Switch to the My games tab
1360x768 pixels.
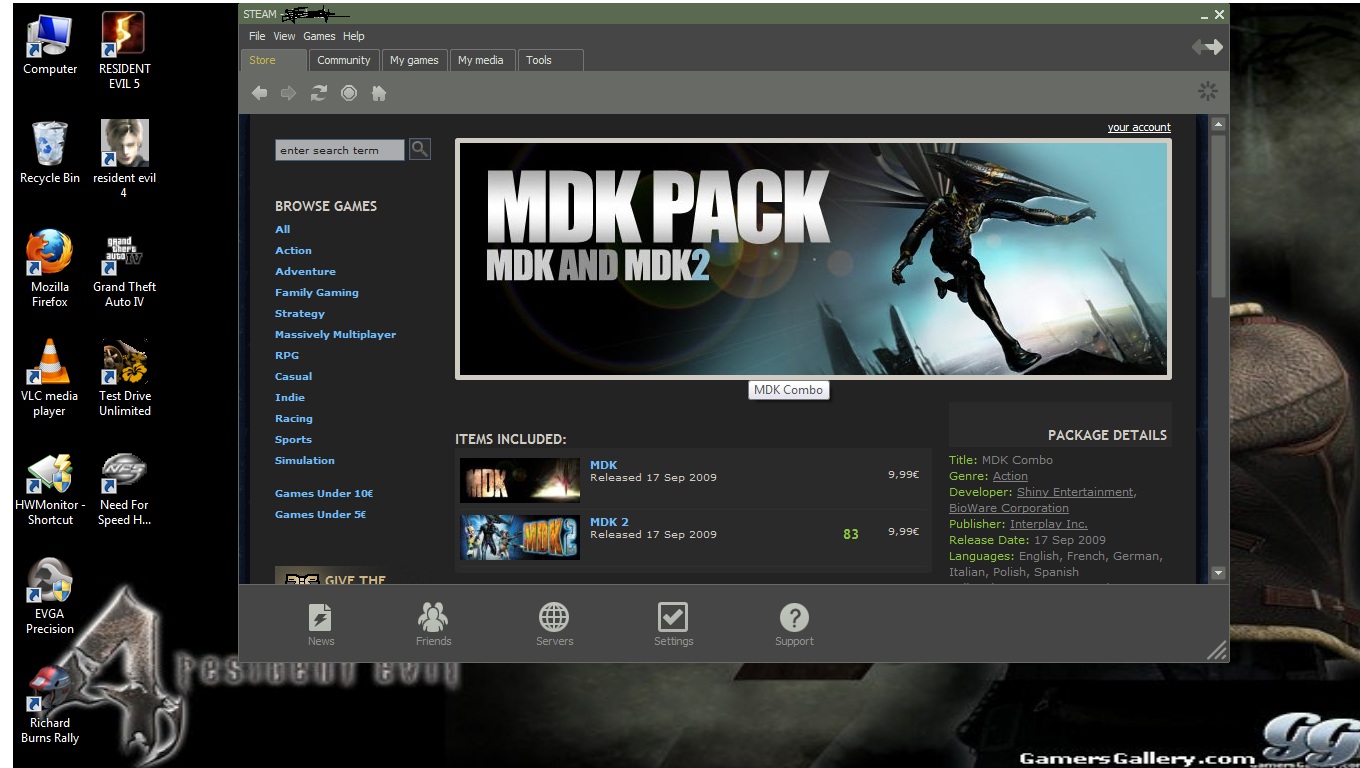(x=414, y=60)
